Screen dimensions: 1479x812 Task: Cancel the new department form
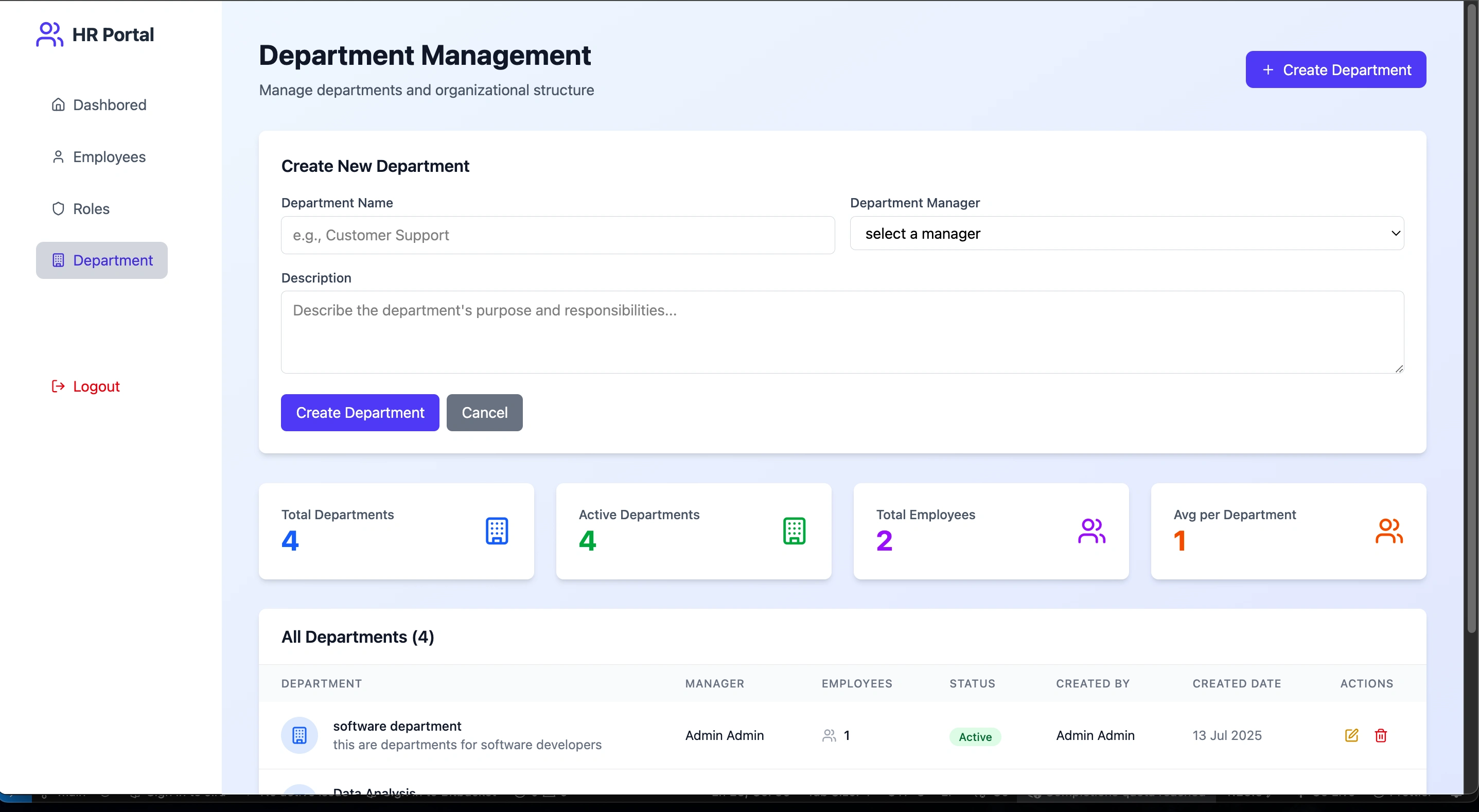click(x=484, y=412)
